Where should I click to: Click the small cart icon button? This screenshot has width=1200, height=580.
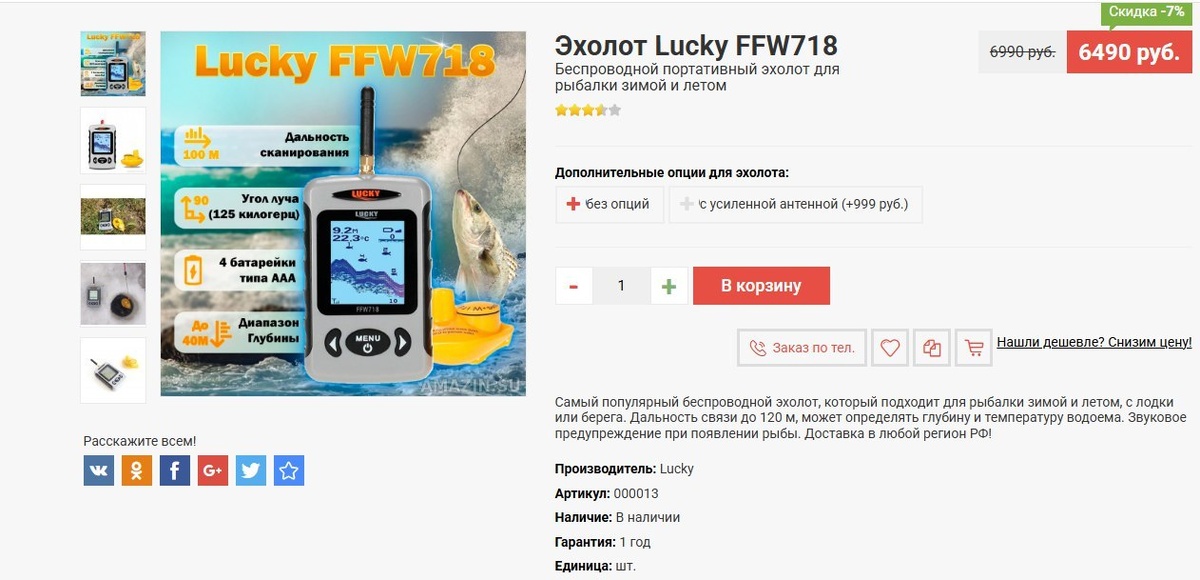pos(973,348)
